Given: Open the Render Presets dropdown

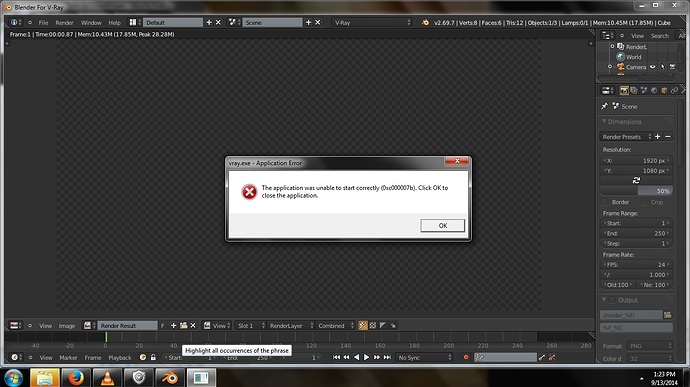Looking at the screenshot, I should click(x=626, y=137).
